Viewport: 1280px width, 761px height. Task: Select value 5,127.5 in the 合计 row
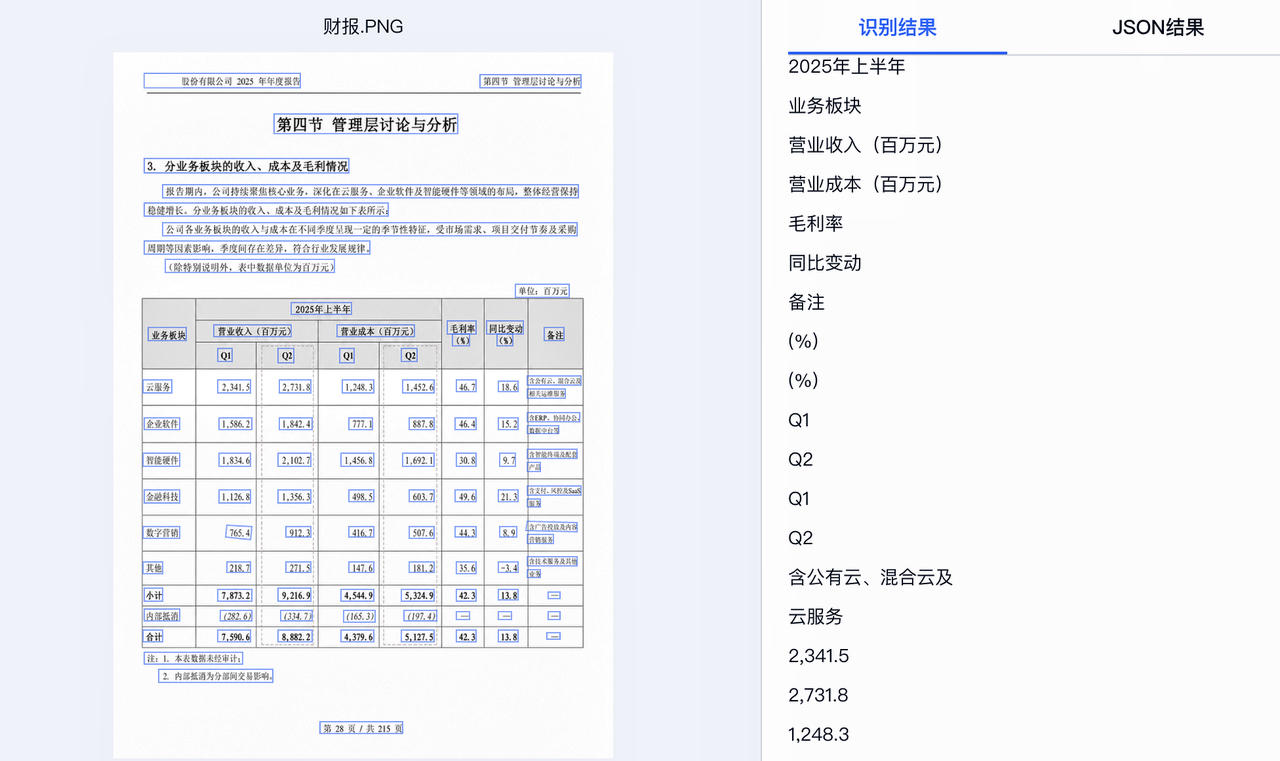pyautogui.click(x=419, y=636)
